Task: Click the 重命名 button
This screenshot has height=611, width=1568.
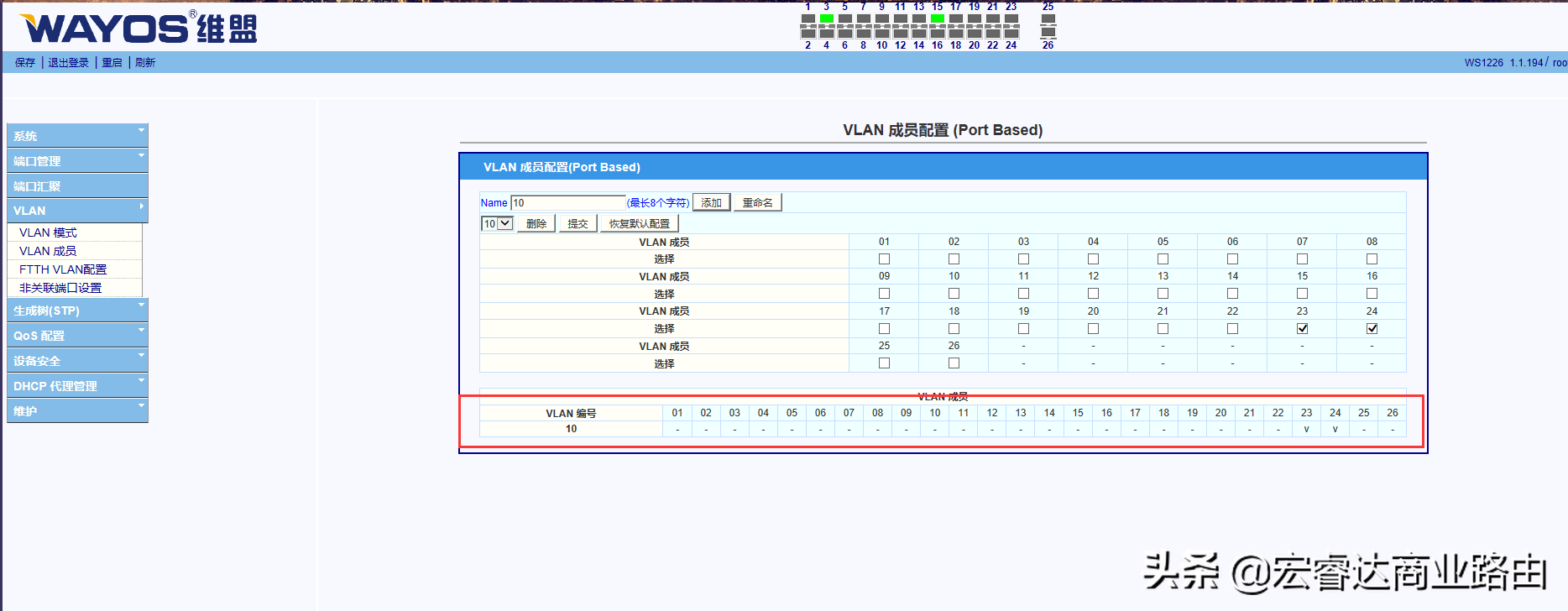Action: click(758, 202)
